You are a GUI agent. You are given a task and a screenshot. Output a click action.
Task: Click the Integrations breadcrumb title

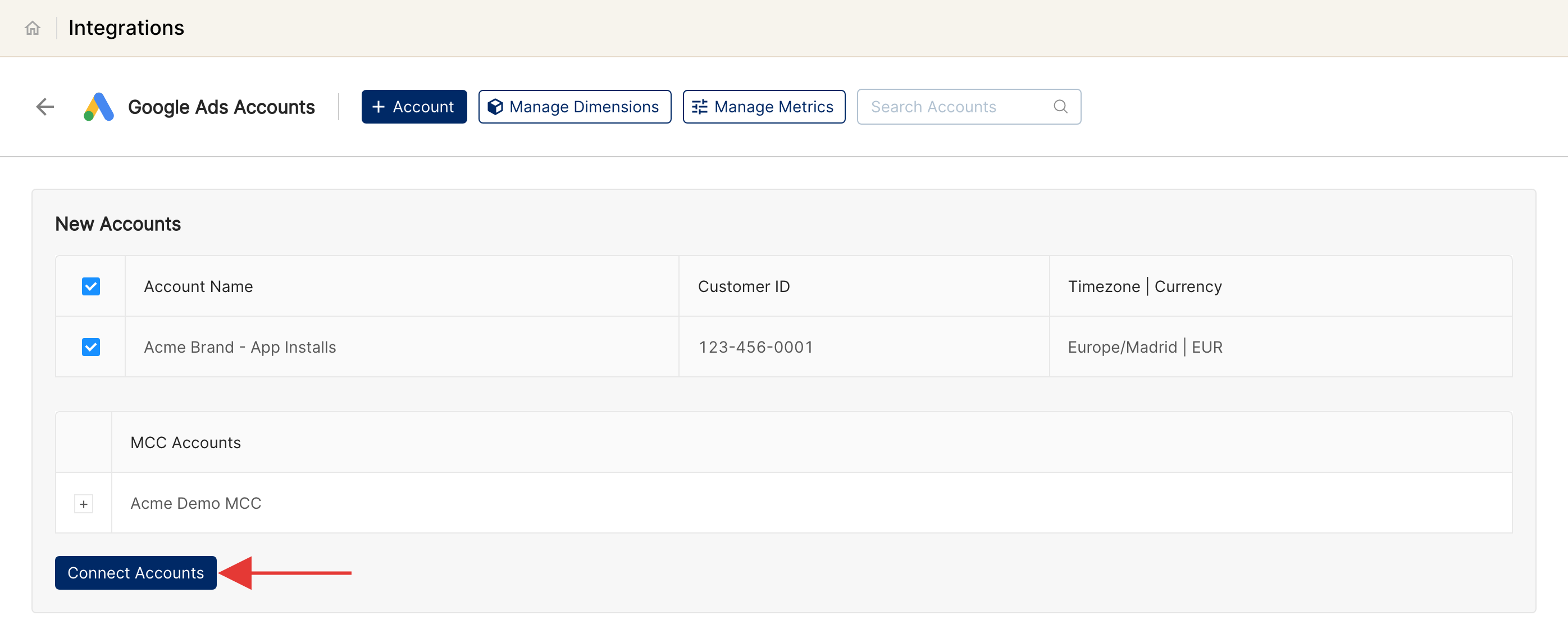click(x=126, y=28)
